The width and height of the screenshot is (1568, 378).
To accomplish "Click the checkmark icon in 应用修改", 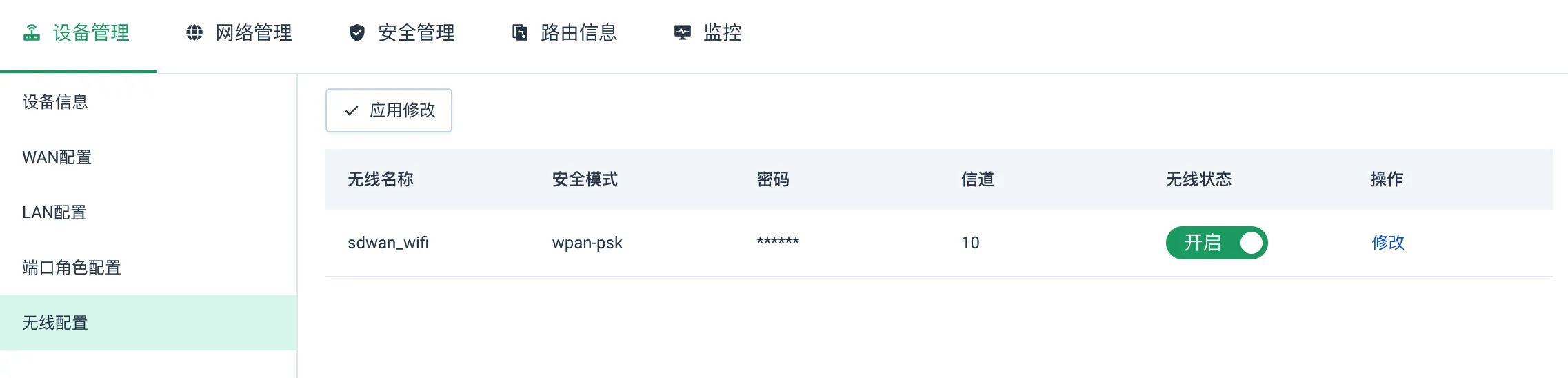I will click(x=352, y=110).
